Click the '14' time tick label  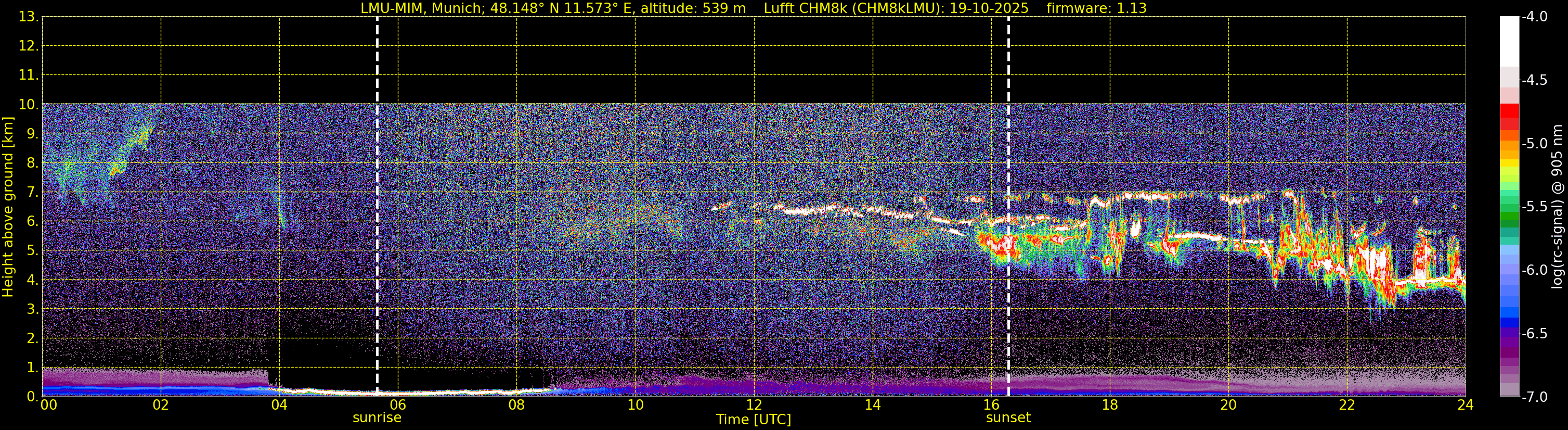click(872, 405)
